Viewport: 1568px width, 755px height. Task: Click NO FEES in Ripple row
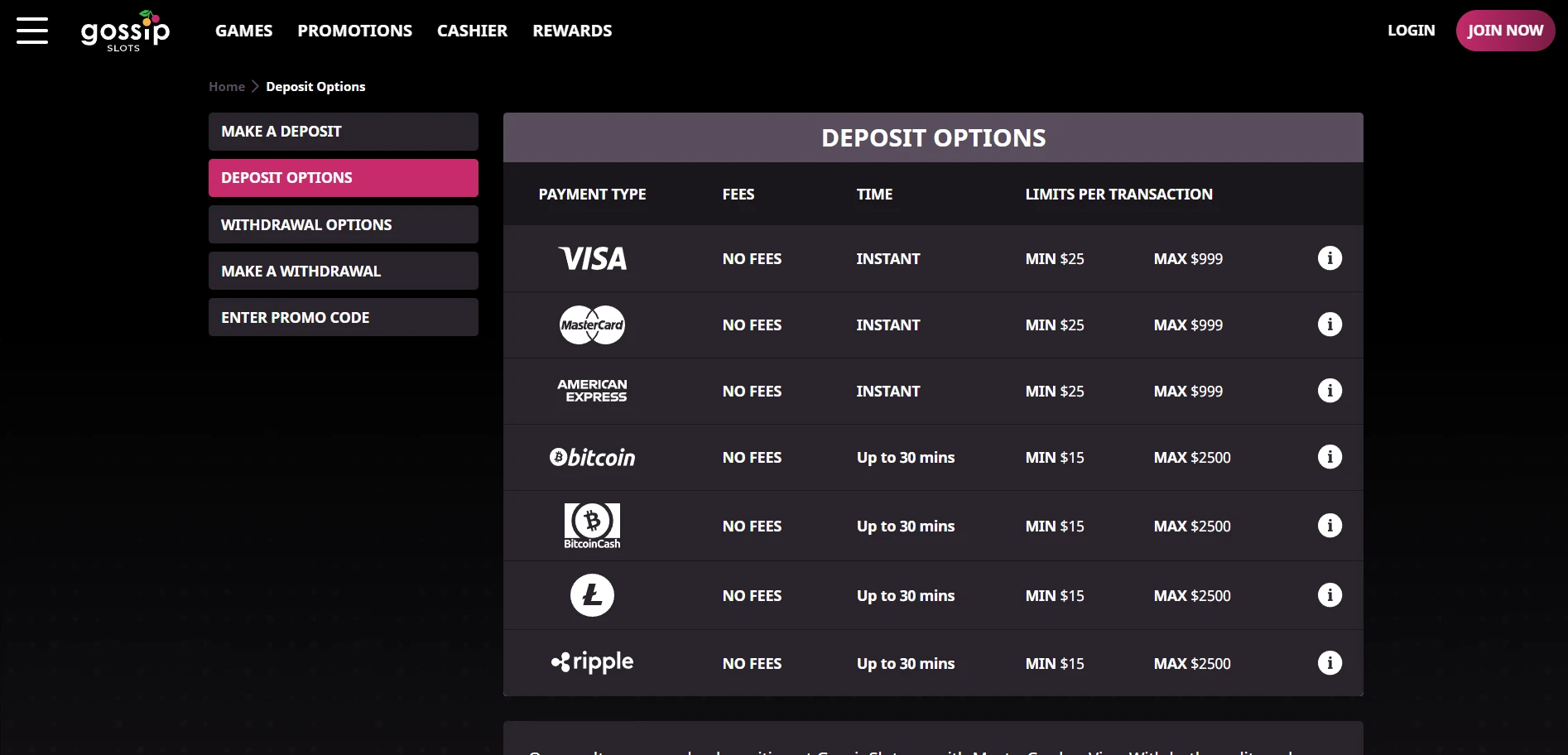pyautogui.click(x=752, y=663)
